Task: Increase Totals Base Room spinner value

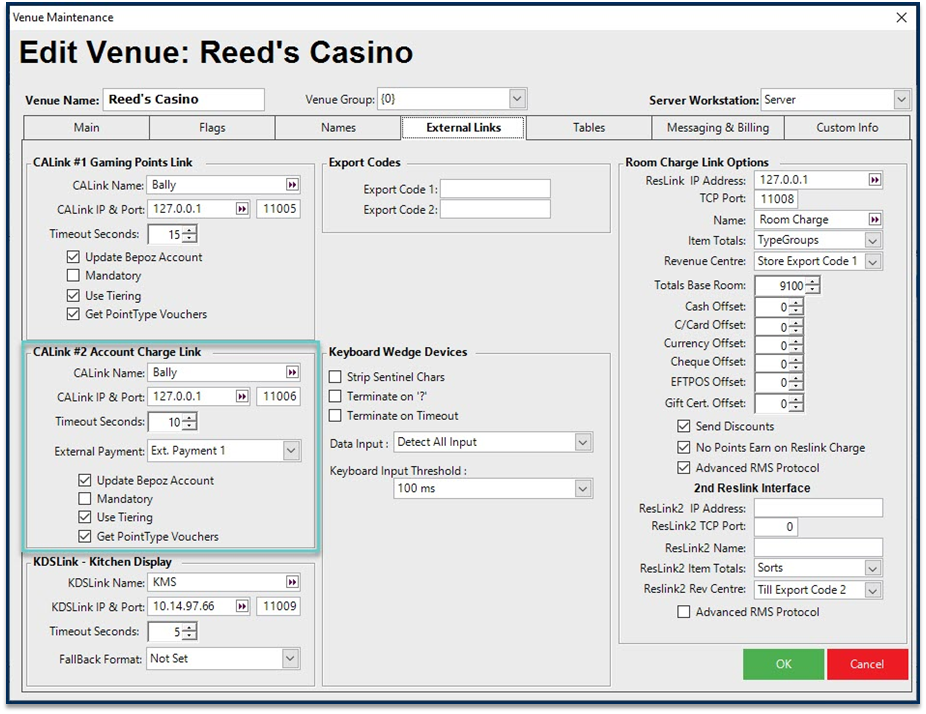Action: (x=813, y=281)
